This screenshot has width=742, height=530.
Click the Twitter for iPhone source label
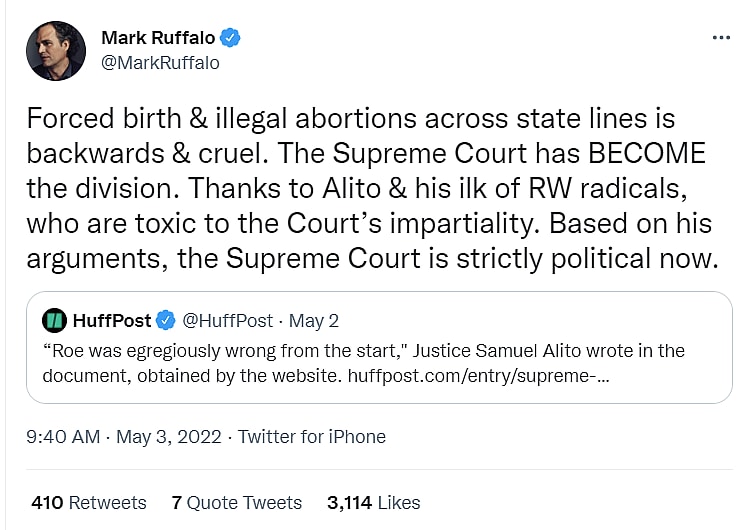point(311,437)
